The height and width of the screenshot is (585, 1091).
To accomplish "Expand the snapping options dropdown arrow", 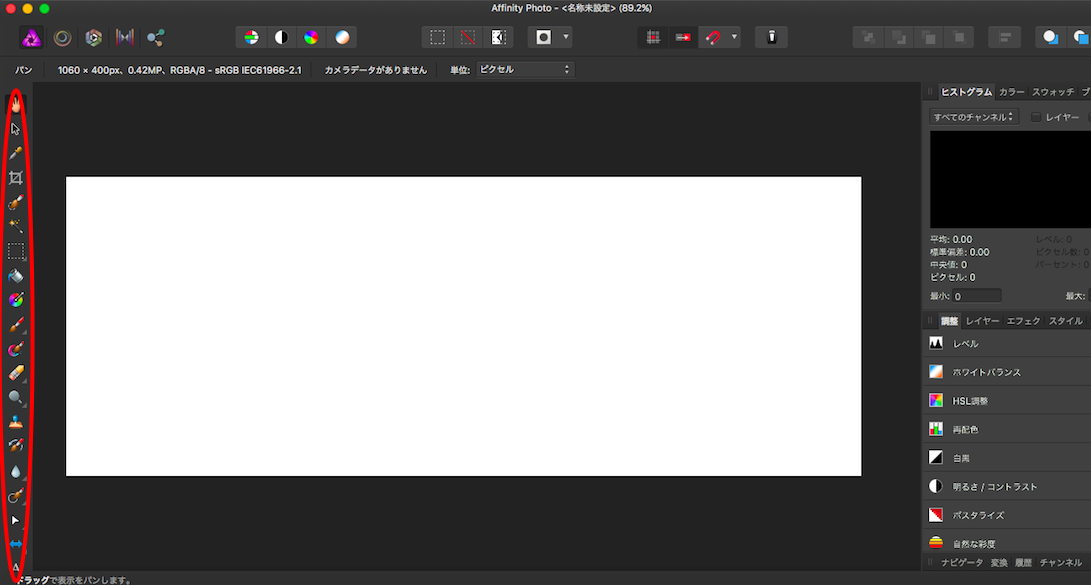I will pyautogui.click(x=735, y=38).
